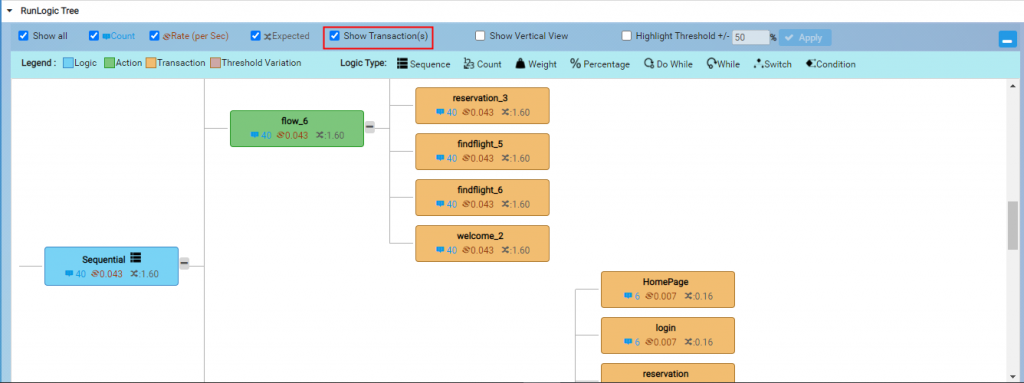Collapse the RunLogic Tree panel
The width and height of the screenshot is (1024, 383).
click(10, 11)
